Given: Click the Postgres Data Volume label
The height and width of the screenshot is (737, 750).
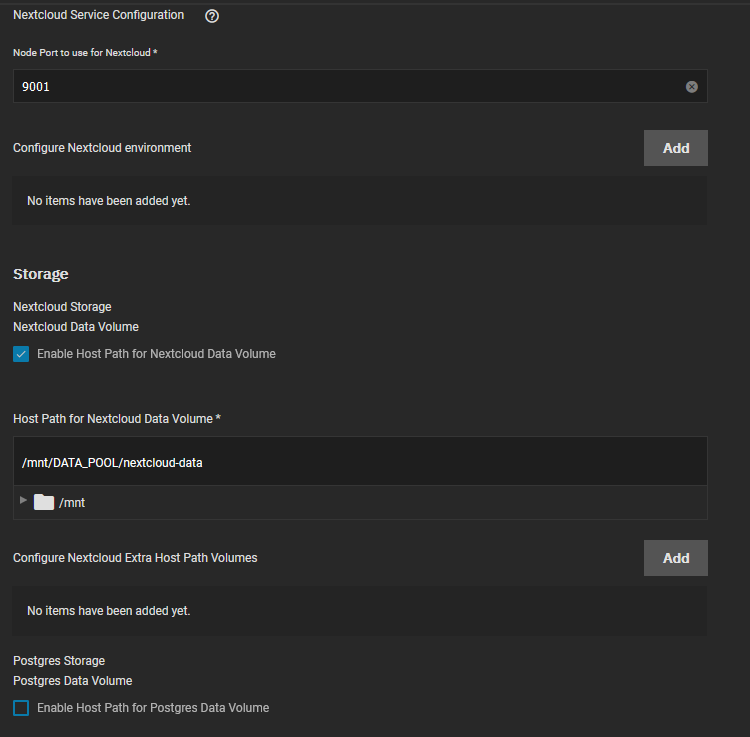Looking at the screenshot, I should tap(73, 681).
